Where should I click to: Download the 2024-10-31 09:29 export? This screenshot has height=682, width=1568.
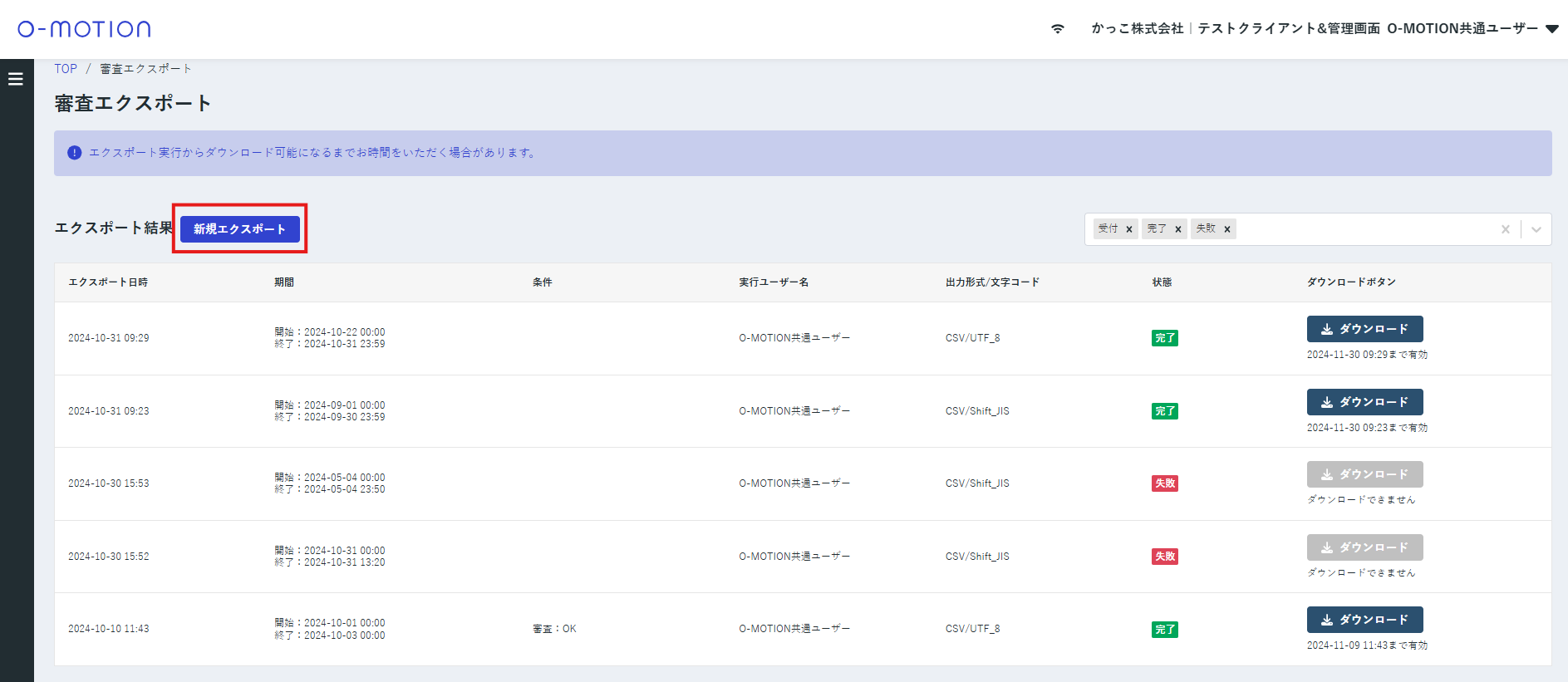tap(1364, 329)
